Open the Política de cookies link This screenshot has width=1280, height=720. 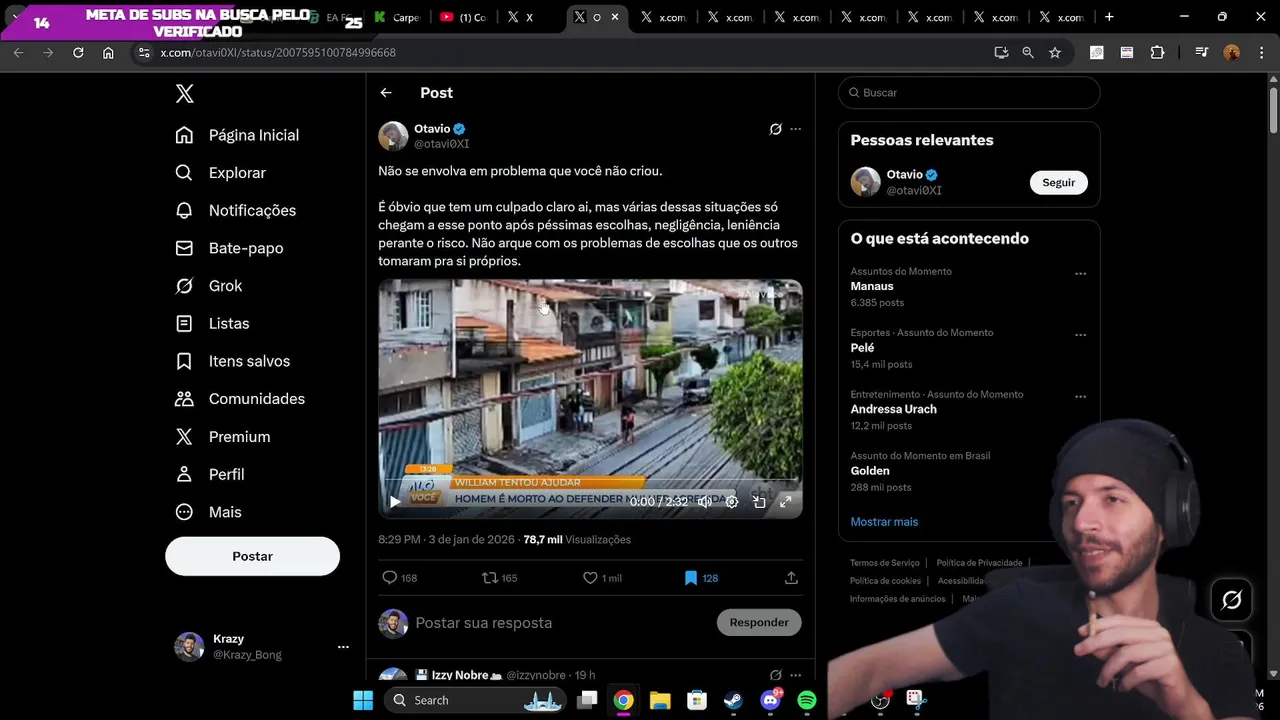pos(885,581)
